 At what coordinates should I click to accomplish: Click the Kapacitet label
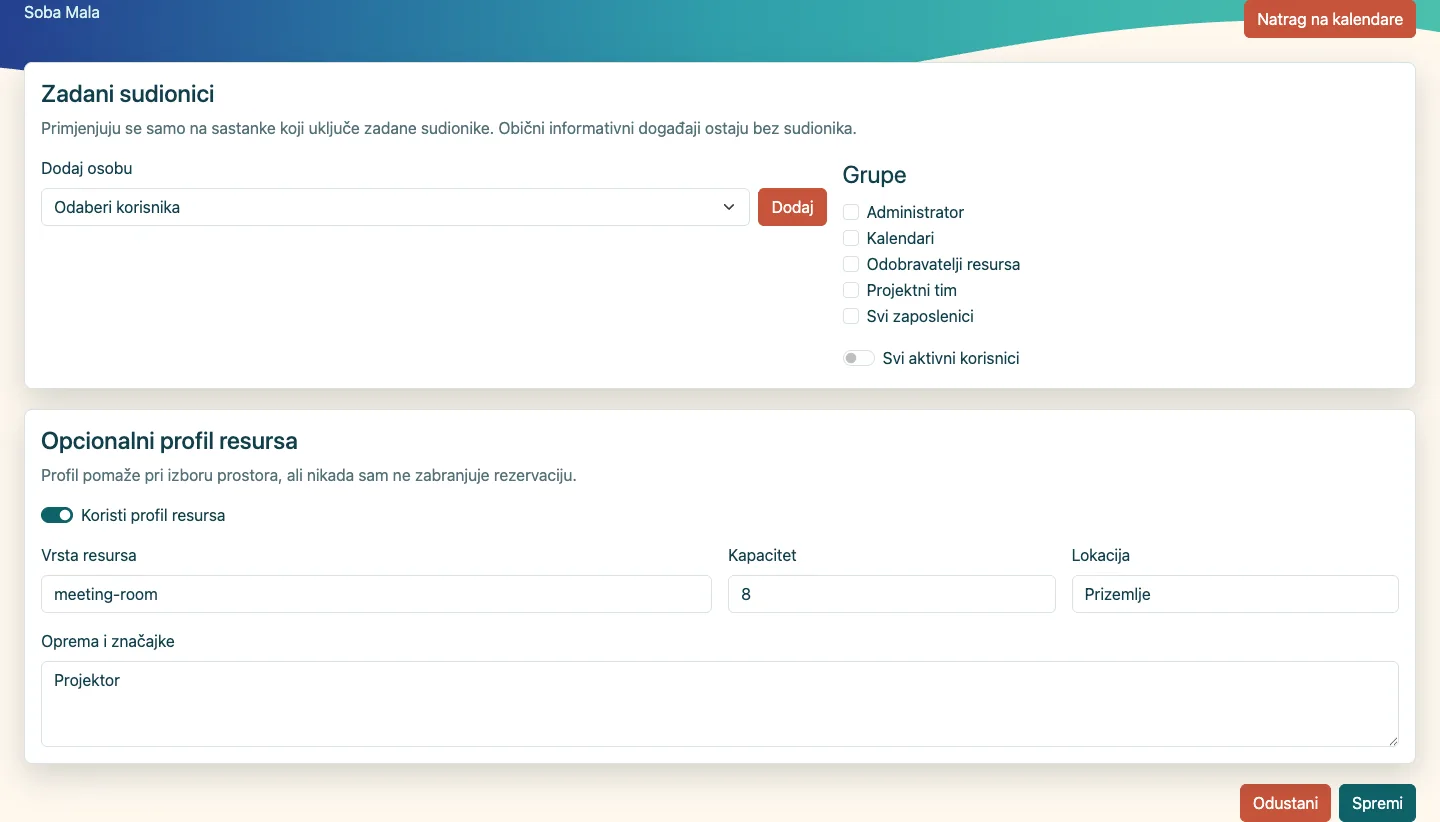pos(762,555)
